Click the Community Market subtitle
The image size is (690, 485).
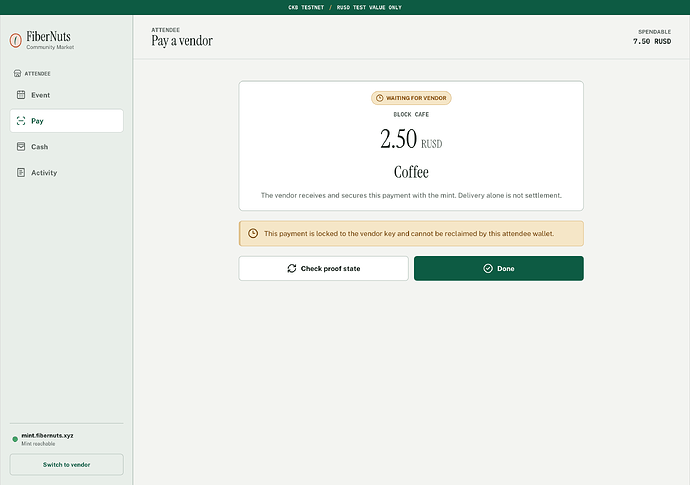coord(50,47)
